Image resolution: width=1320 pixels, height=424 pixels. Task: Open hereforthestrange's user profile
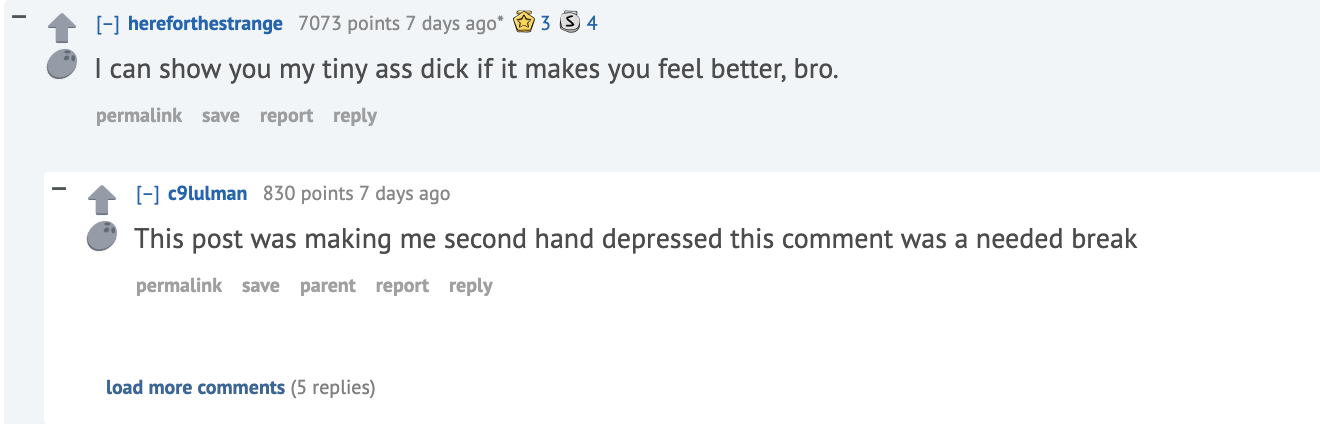[x=205, y=23]
